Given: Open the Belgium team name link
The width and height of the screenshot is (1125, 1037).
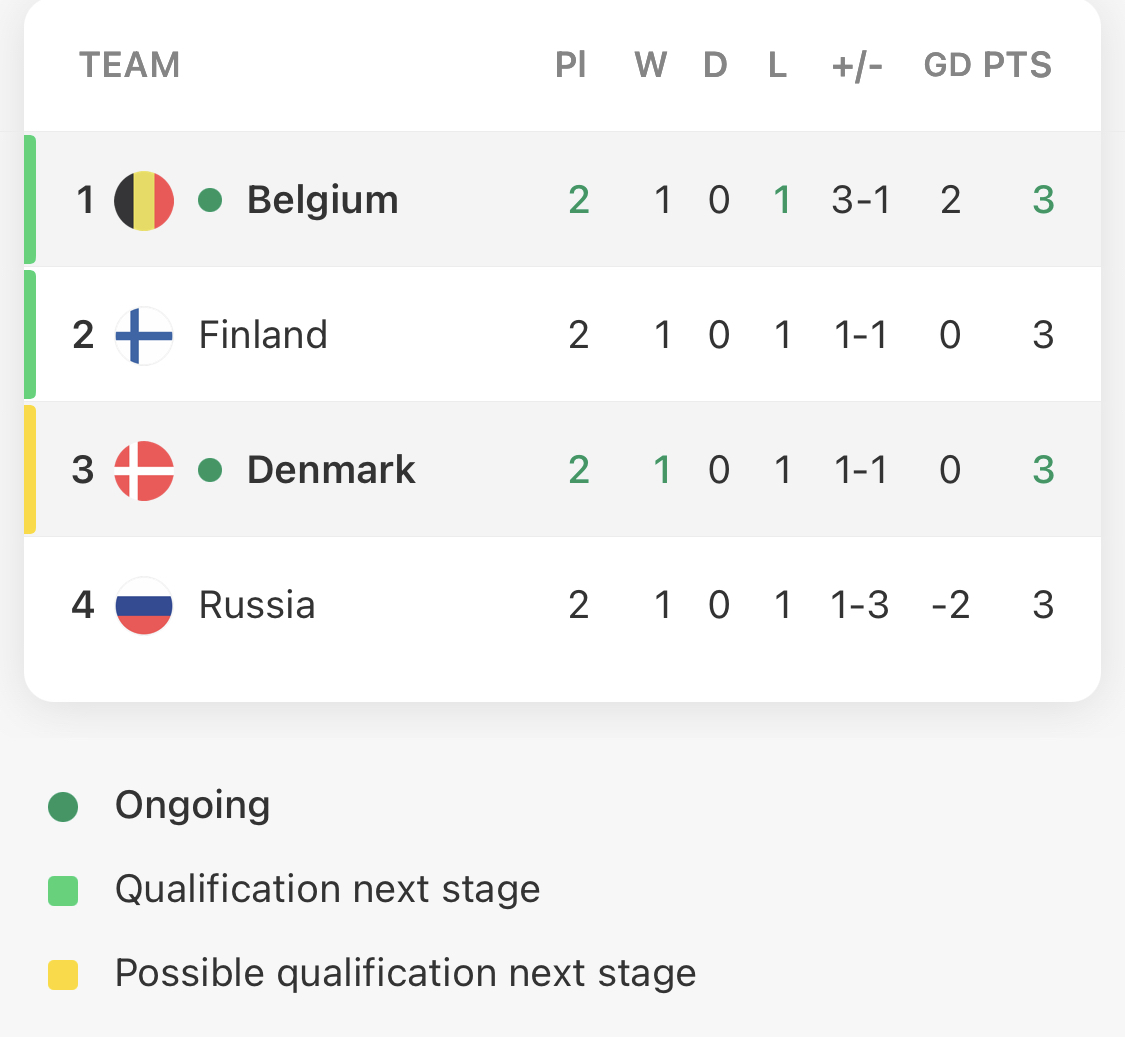Looking at the screenshot, I should (x=323, y=200).
